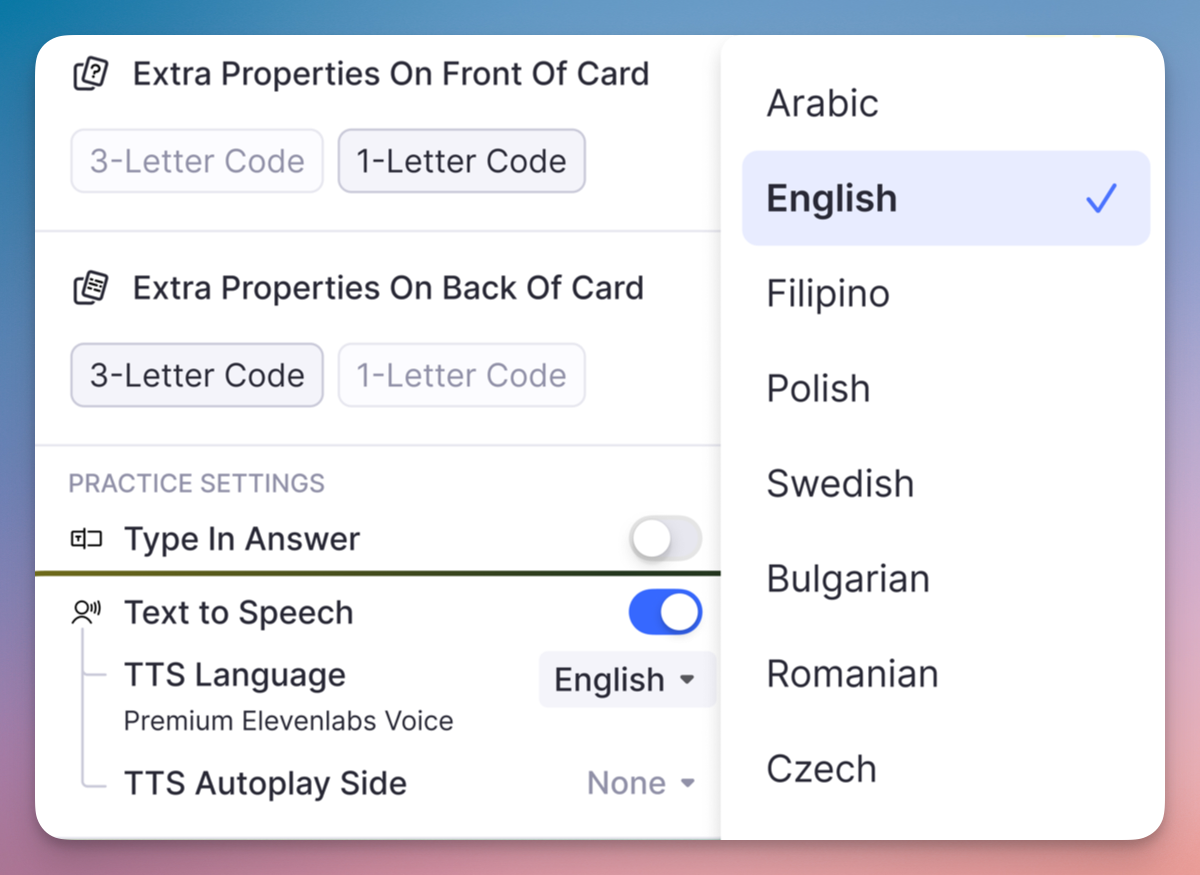Image resolution: width=1200 pixels, height=875 pixels.
Task: Click the Text to Speech icon
Action: point(87,613)
